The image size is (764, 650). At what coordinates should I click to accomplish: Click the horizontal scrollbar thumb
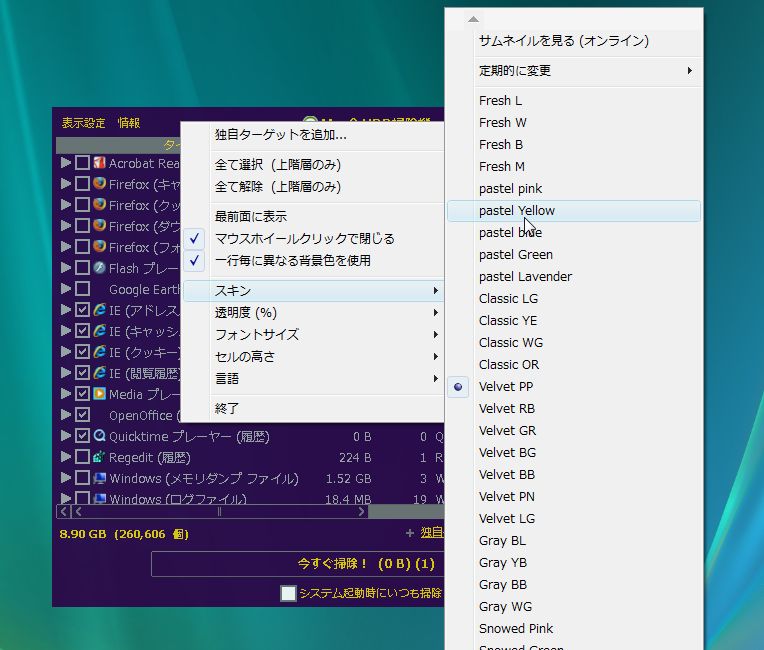tap(219, 512)
